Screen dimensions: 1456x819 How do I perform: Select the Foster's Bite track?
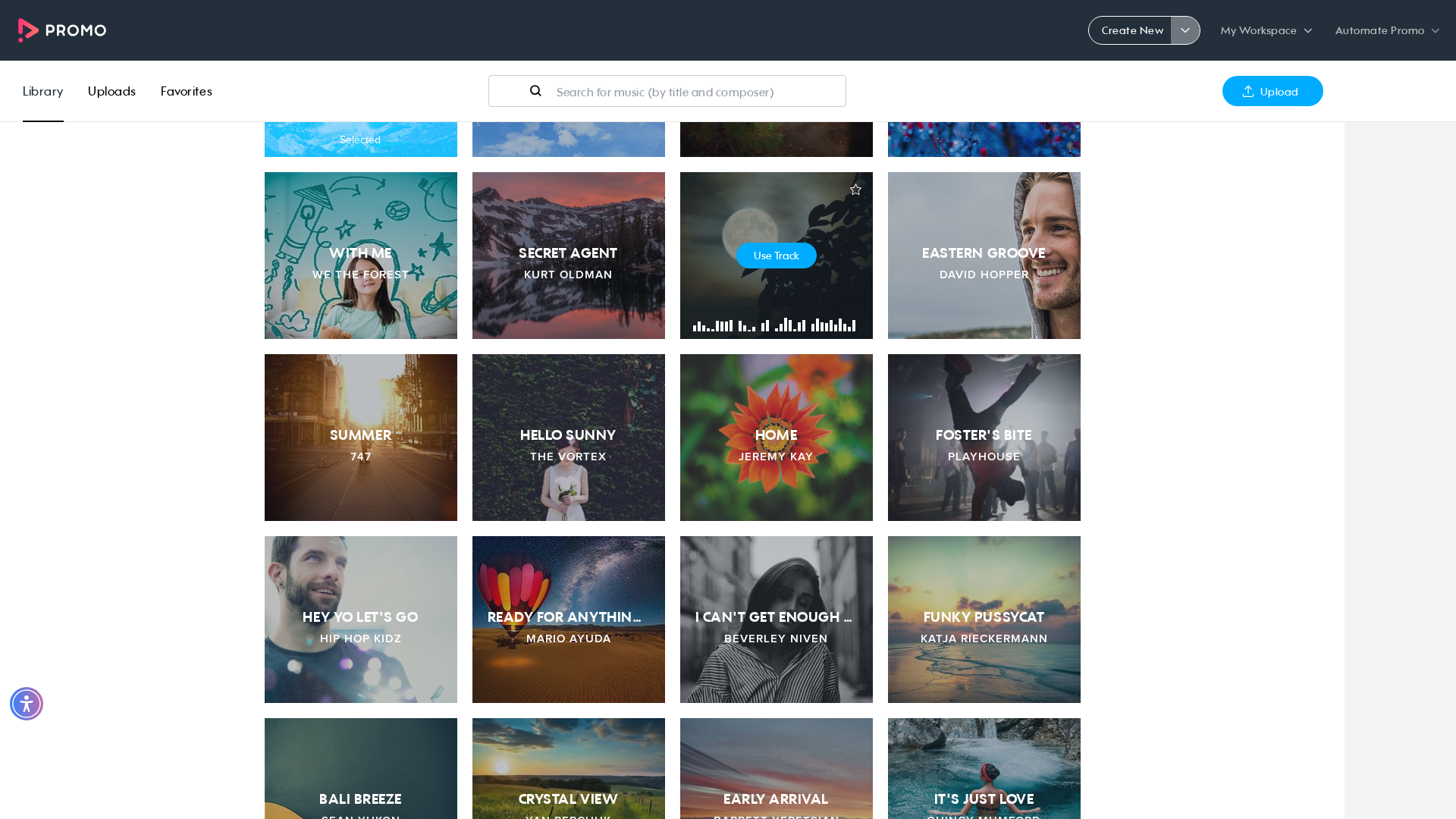[984, 438]
